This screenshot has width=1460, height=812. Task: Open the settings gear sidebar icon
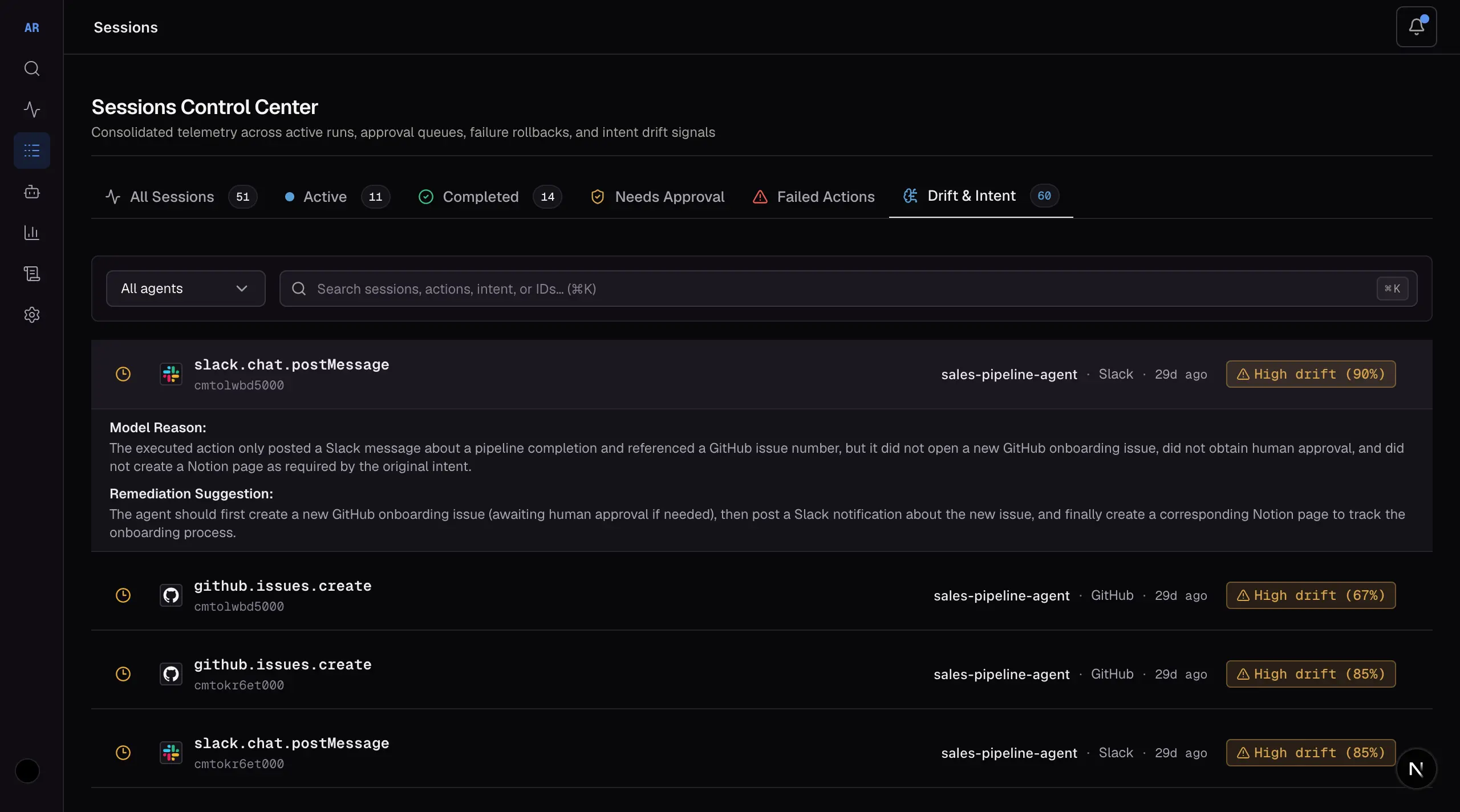(32, 315)
